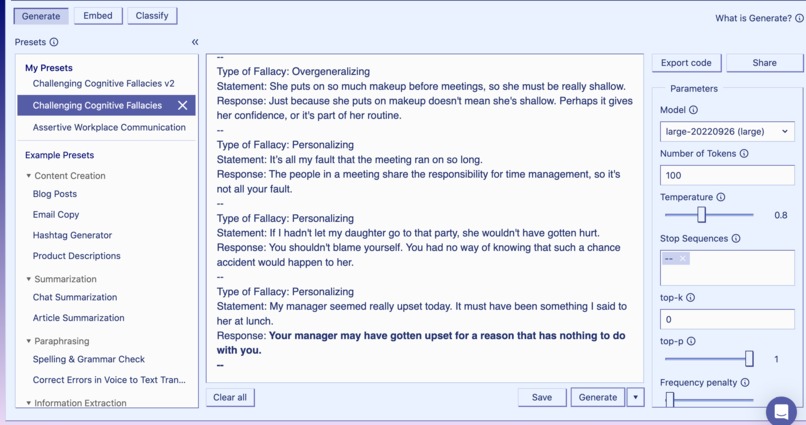Click the Share button
The width and height of the screenshot is (806, 425).
[x=764, y=63]
